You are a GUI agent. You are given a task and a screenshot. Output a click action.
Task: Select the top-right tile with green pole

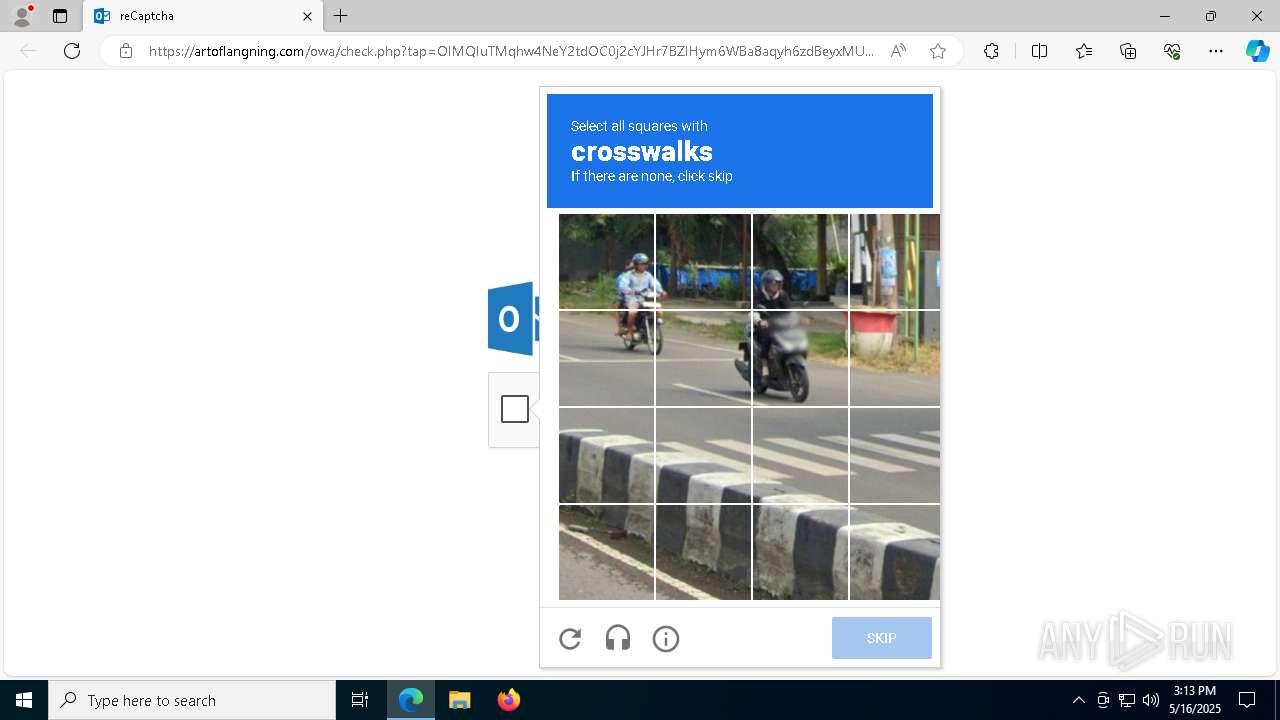click(895, 261)
